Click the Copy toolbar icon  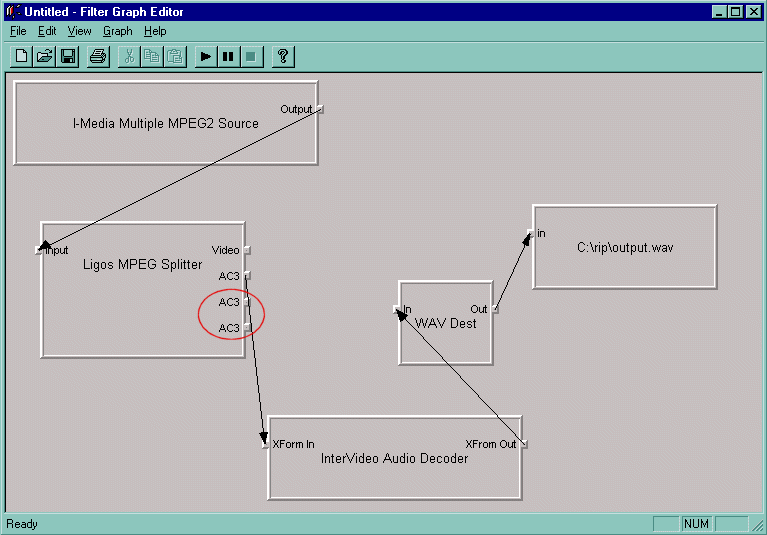tap(152, 57)
